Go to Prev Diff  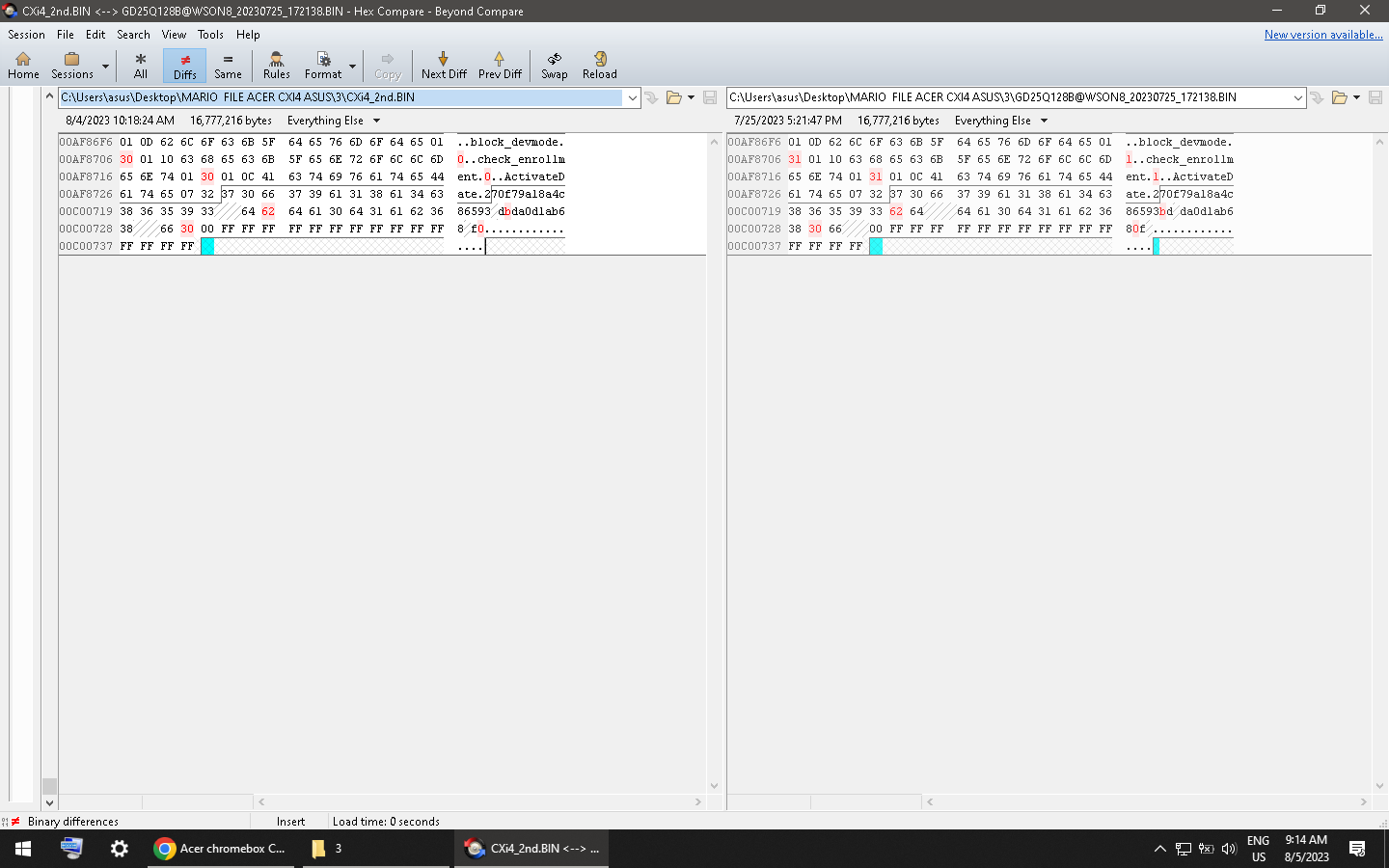[500, 66]
